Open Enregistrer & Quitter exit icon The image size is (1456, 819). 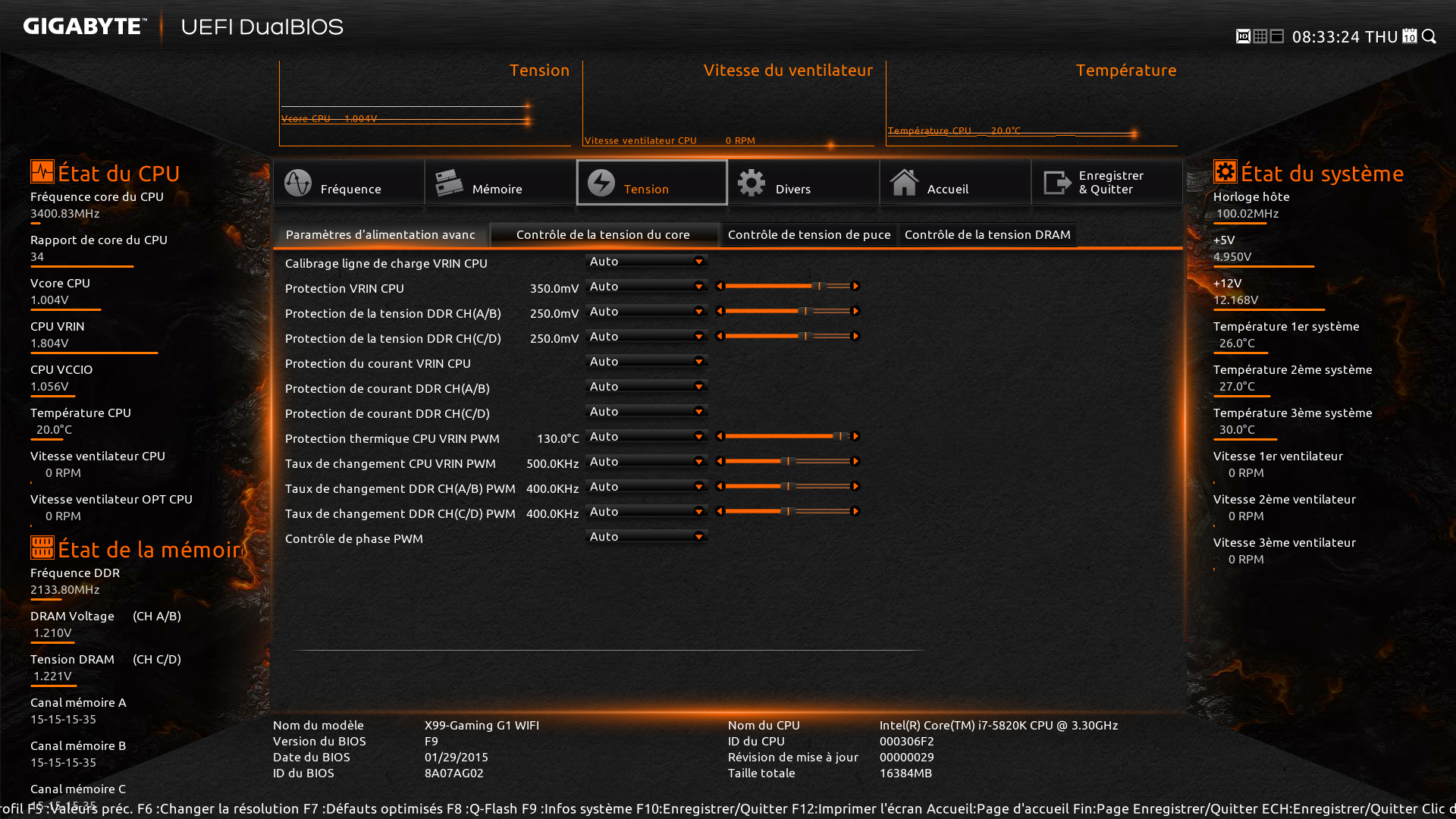tap(1057, 183)
